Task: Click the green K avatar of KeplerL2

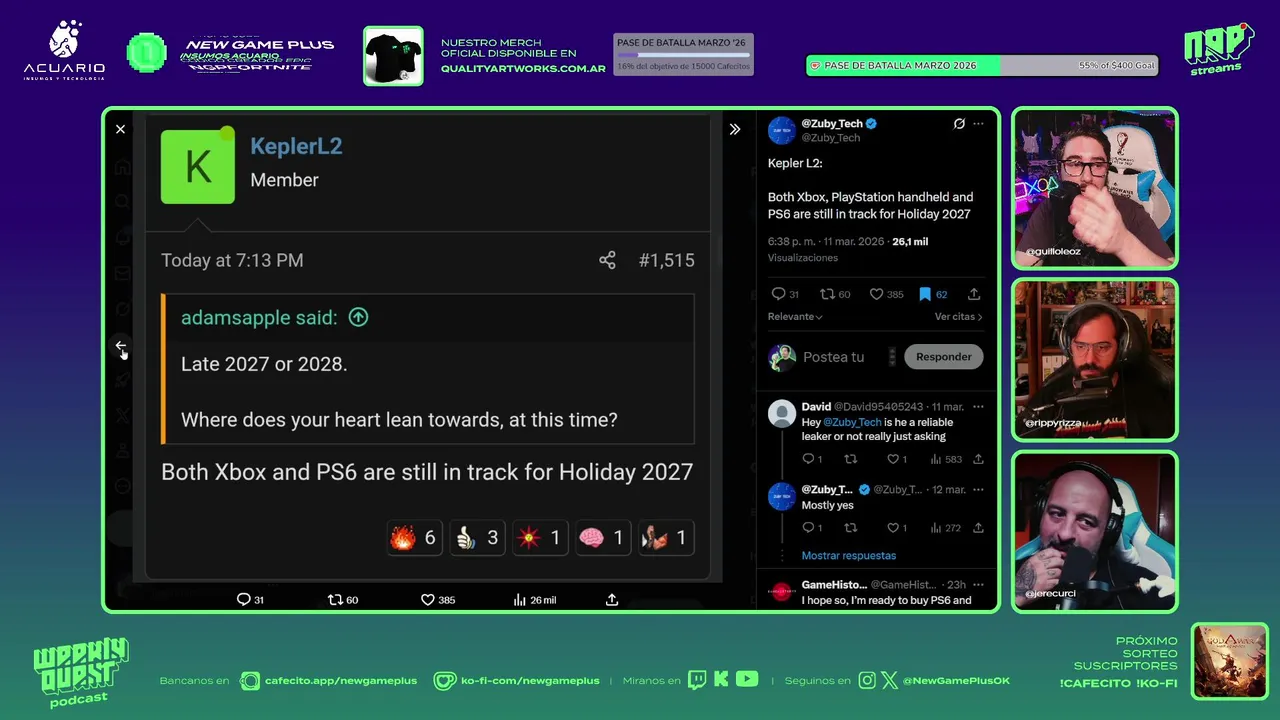Action: tap(198, 167)
